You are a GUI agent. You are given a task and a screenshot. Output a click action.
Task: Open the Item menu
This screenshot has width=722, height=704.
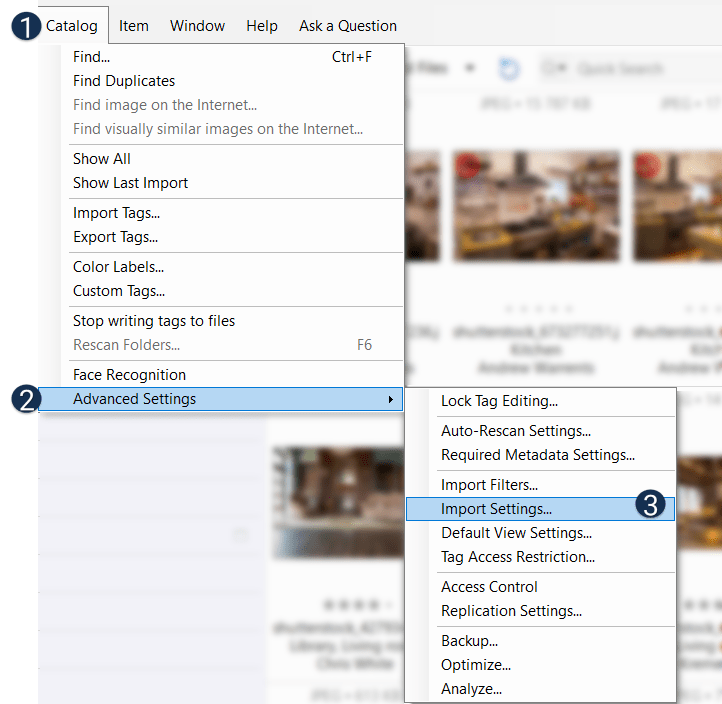pos(133,26)
